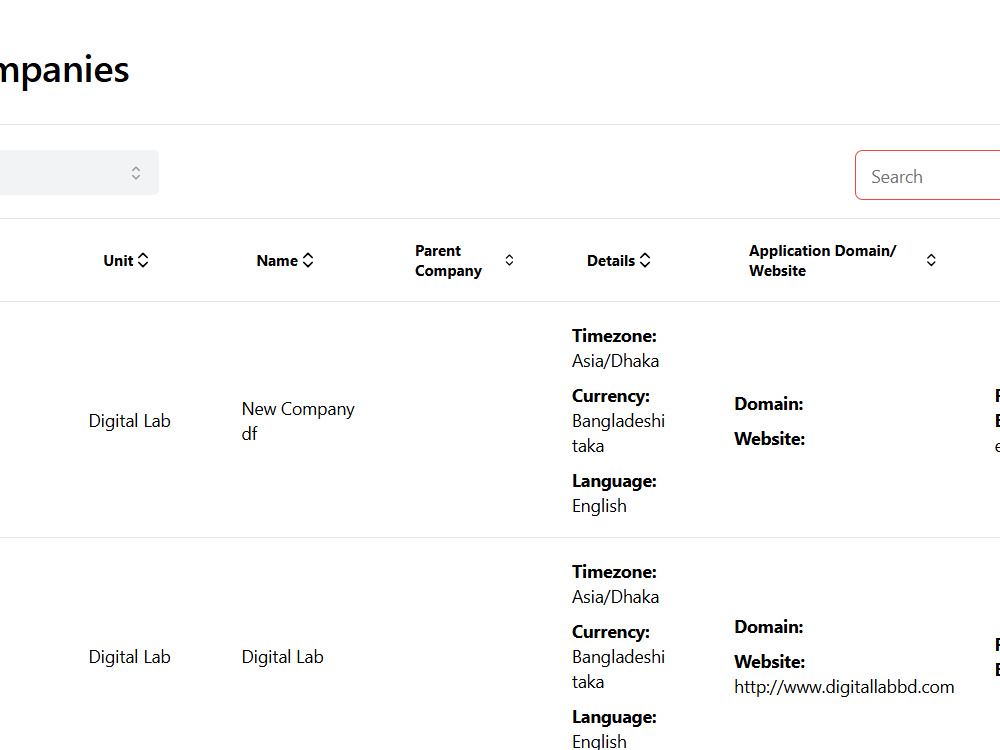
Task: Sort table by Name column
Action: (308, 260)
